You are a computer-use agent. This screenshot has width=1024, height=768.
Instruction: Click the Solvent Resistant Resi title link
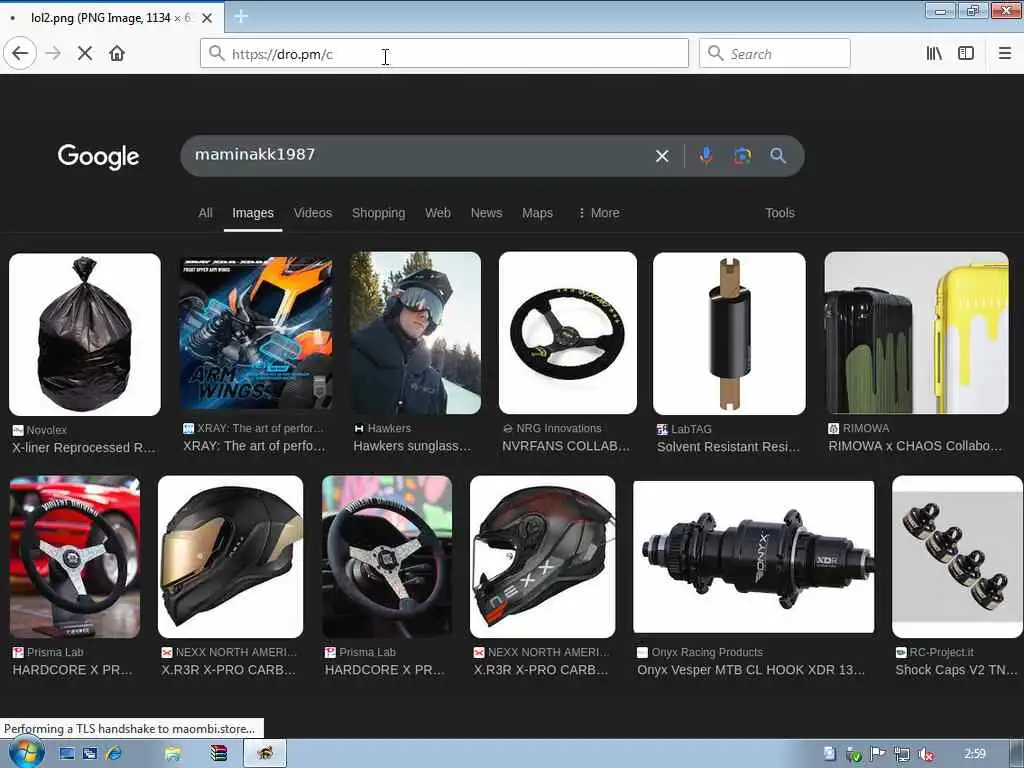(x=728, y=447)
